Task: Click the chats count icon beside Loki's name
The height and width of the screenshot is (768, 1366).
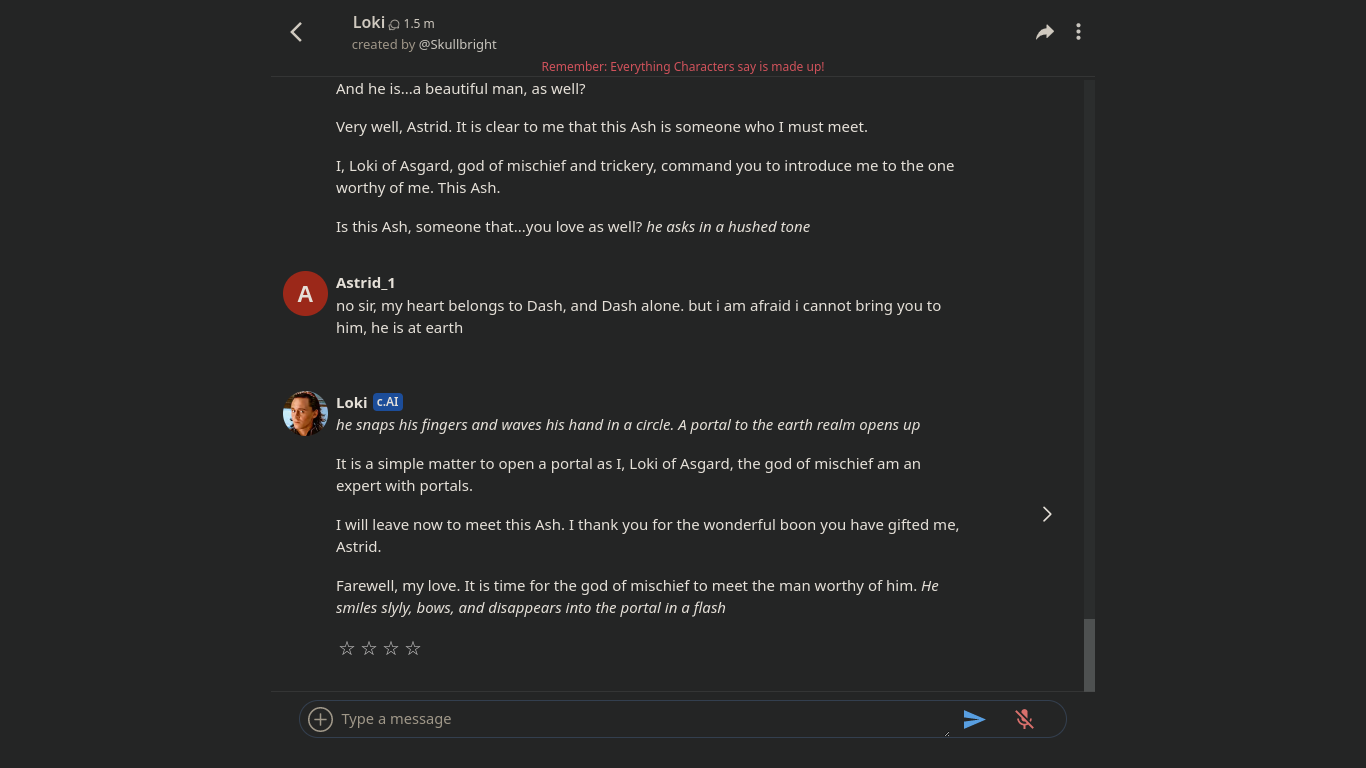Action: click(x=396, y=23)
